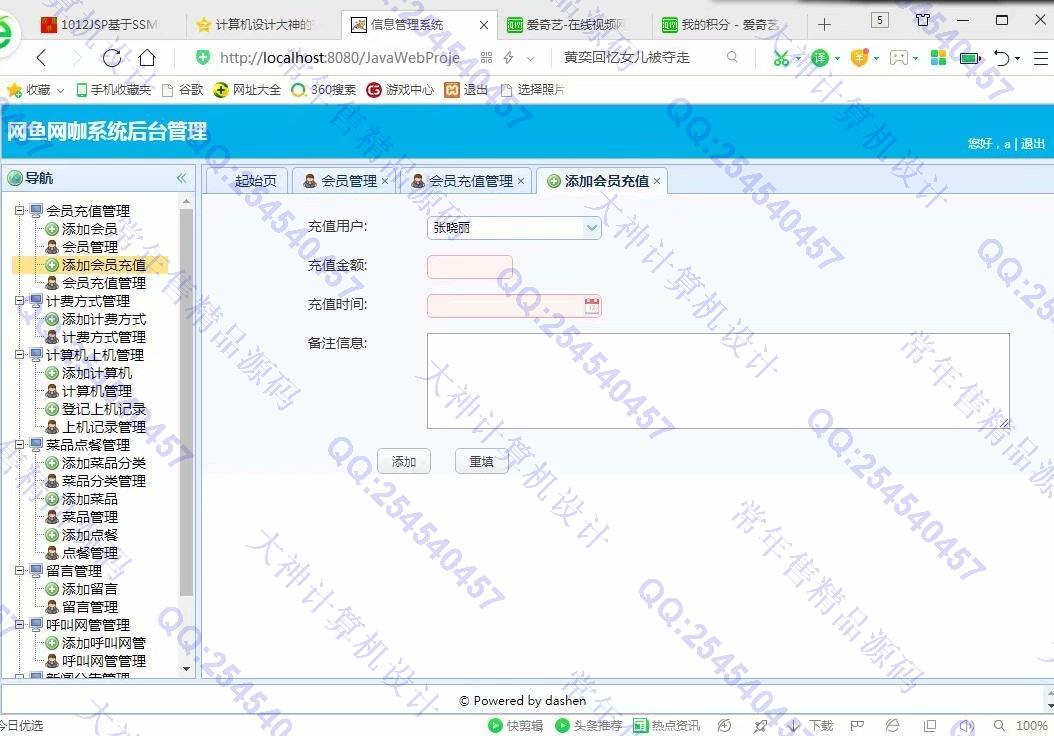Close the 添加会员充值 tab
The height and width of the screenshot is (736, 1054).
[657, 181]
